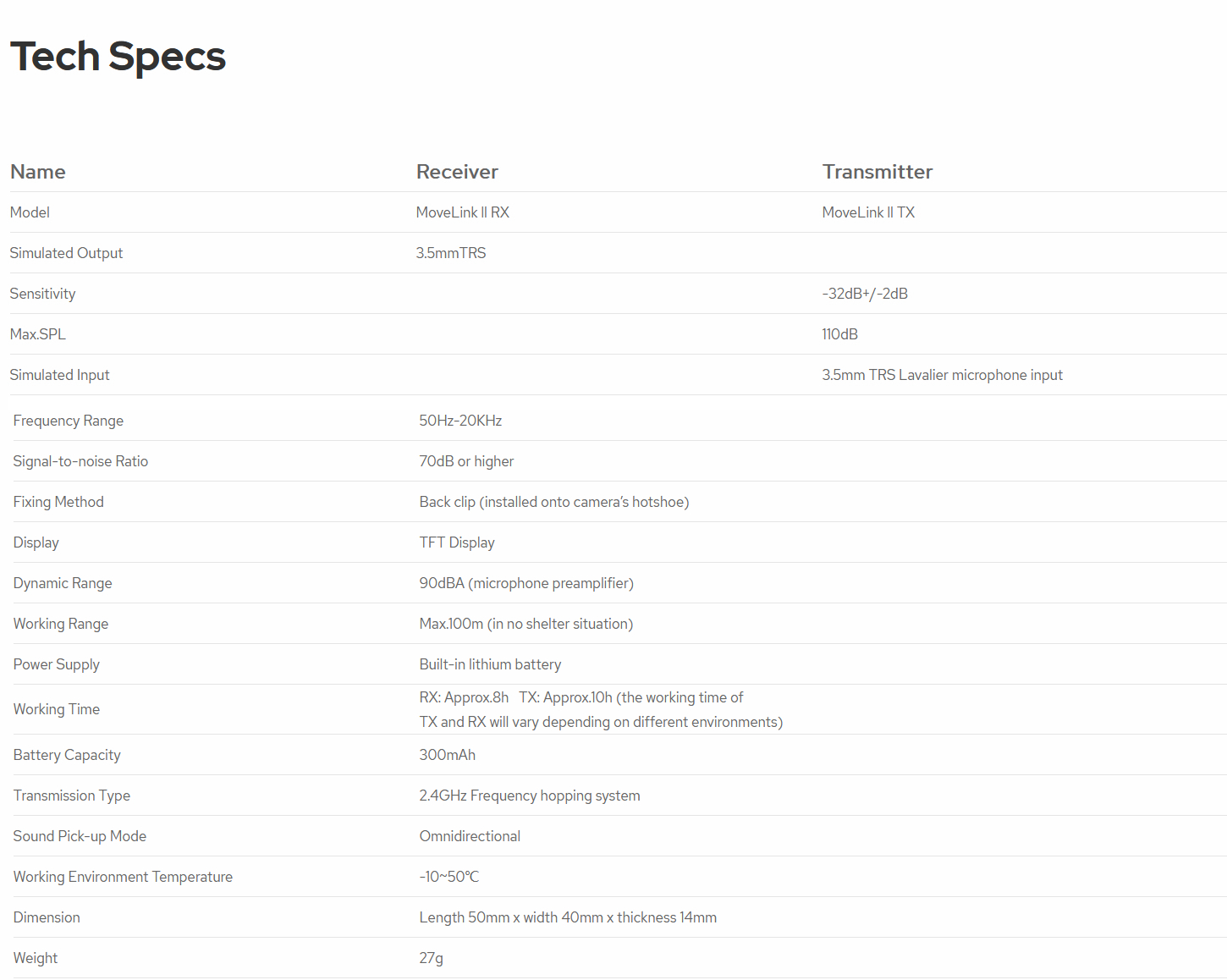Click the 3.5mmTRS simulated output value

[x=451, y=253]
